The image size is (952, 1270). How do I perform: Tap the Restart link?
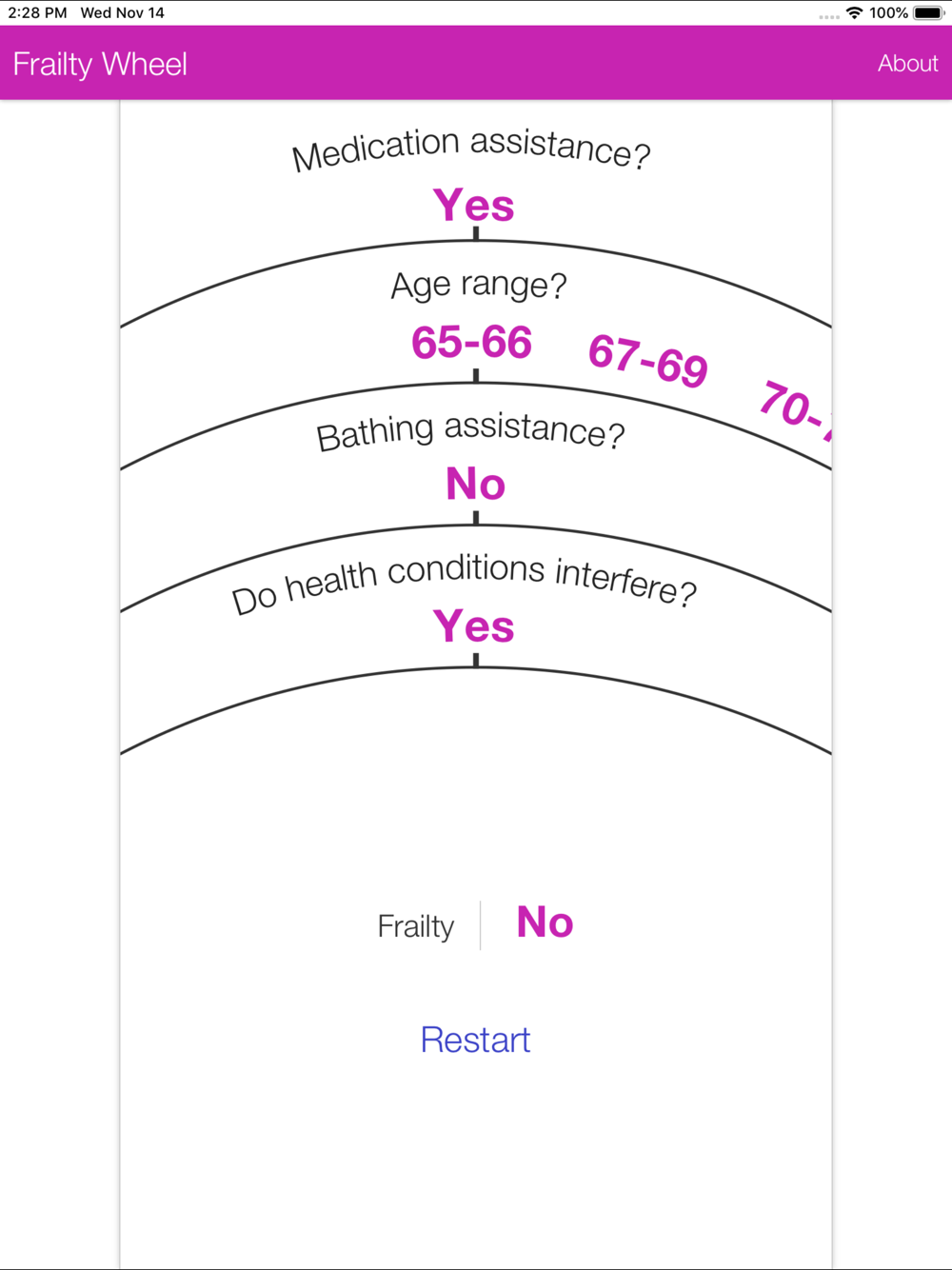(x=475, y=1040)
